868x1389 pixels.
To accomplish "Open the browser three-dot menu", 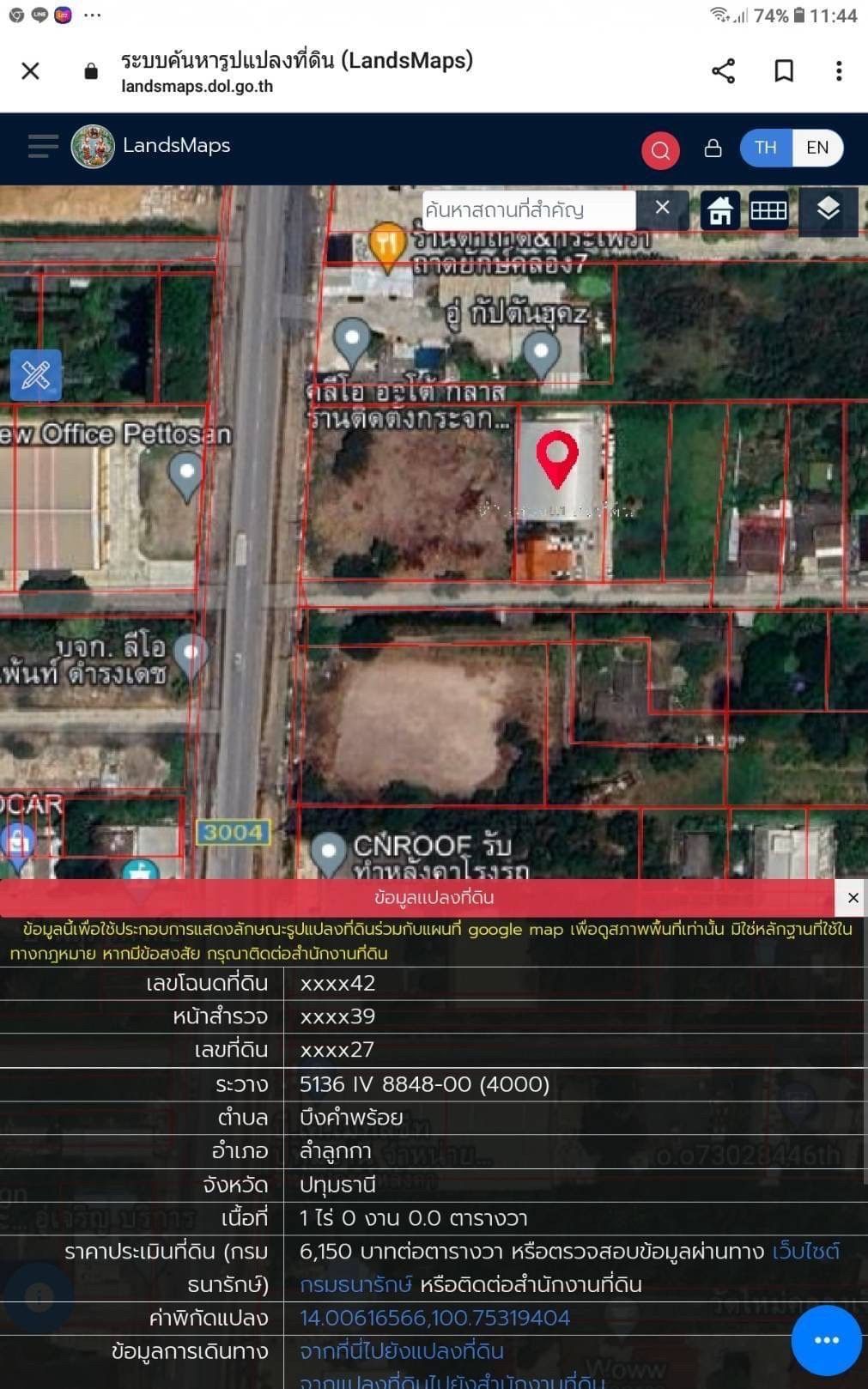I will [x=839, y=71].
